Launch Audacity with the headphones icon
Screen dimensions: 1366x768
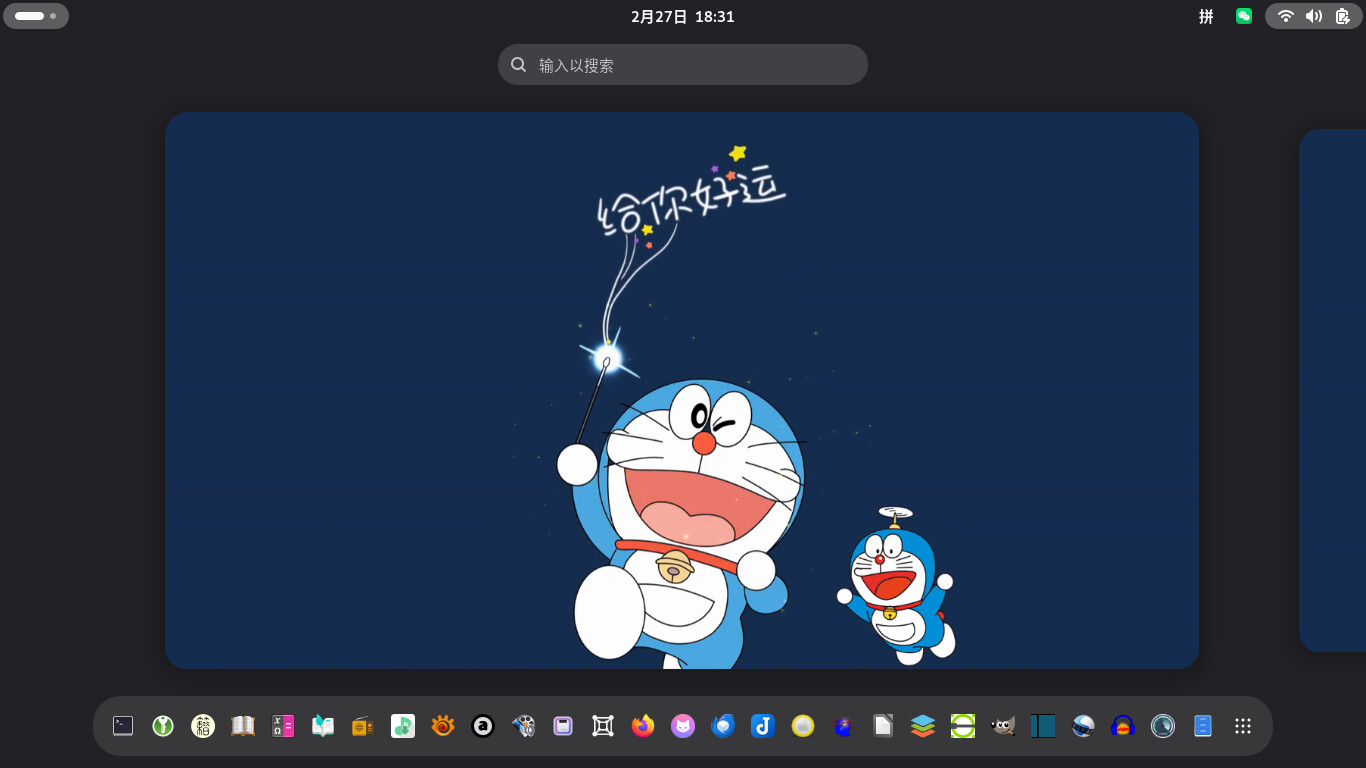point(1123,726)
